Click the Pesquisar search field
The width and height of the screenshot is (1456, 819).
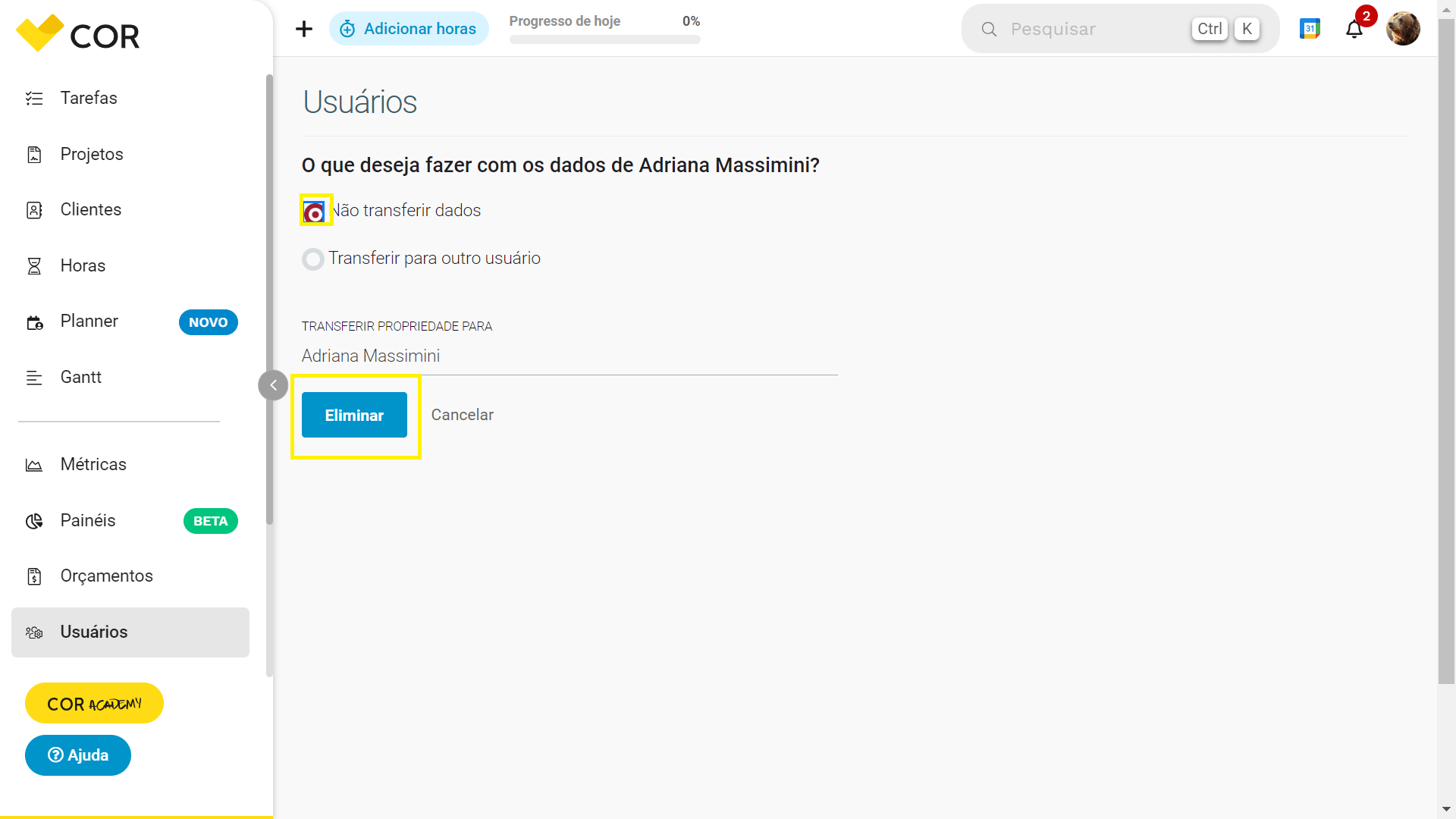[x=1120, y=29]
